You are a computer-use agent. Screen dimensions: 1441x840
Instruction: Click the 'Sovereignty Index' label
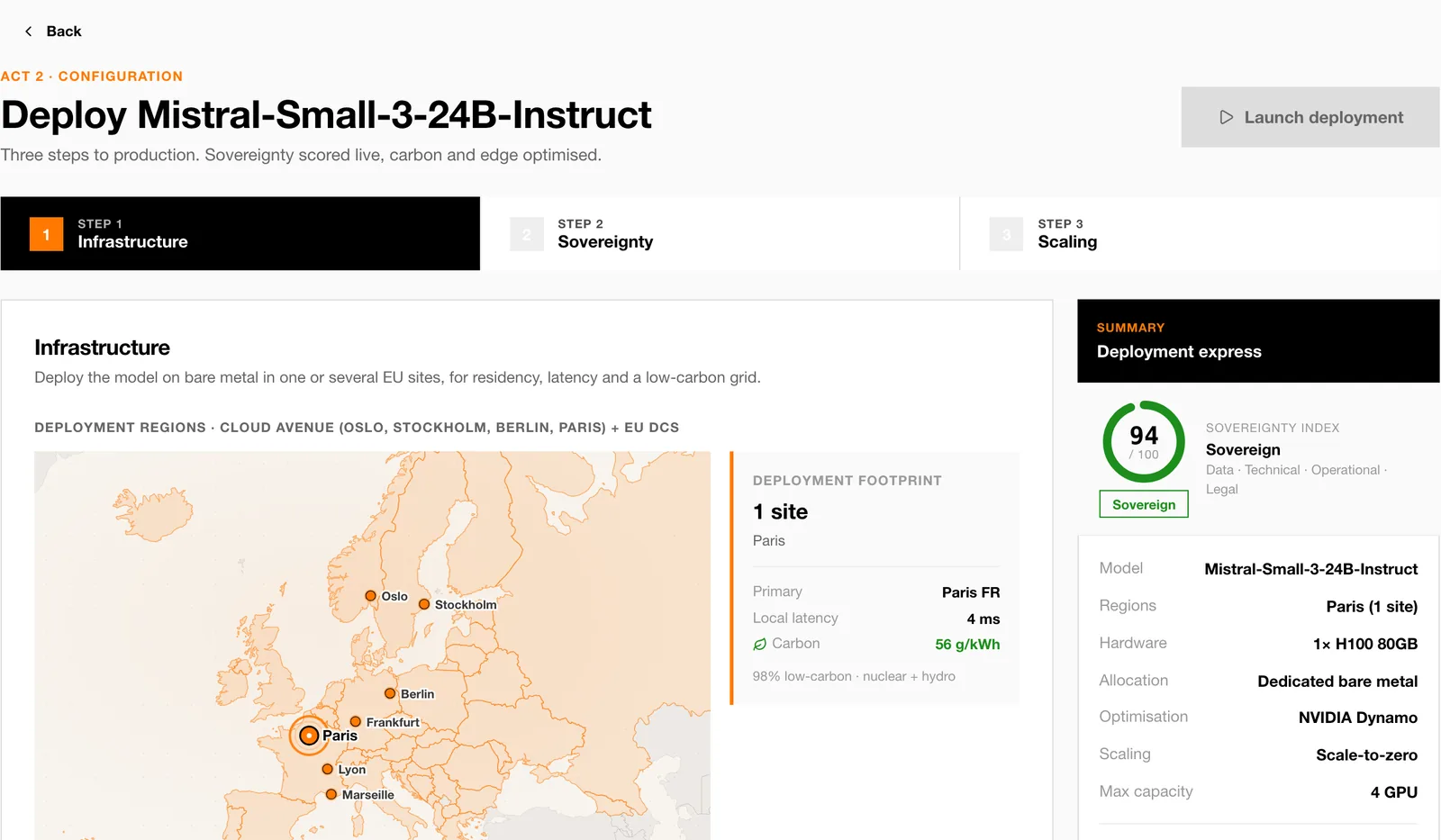point(1273,428)
